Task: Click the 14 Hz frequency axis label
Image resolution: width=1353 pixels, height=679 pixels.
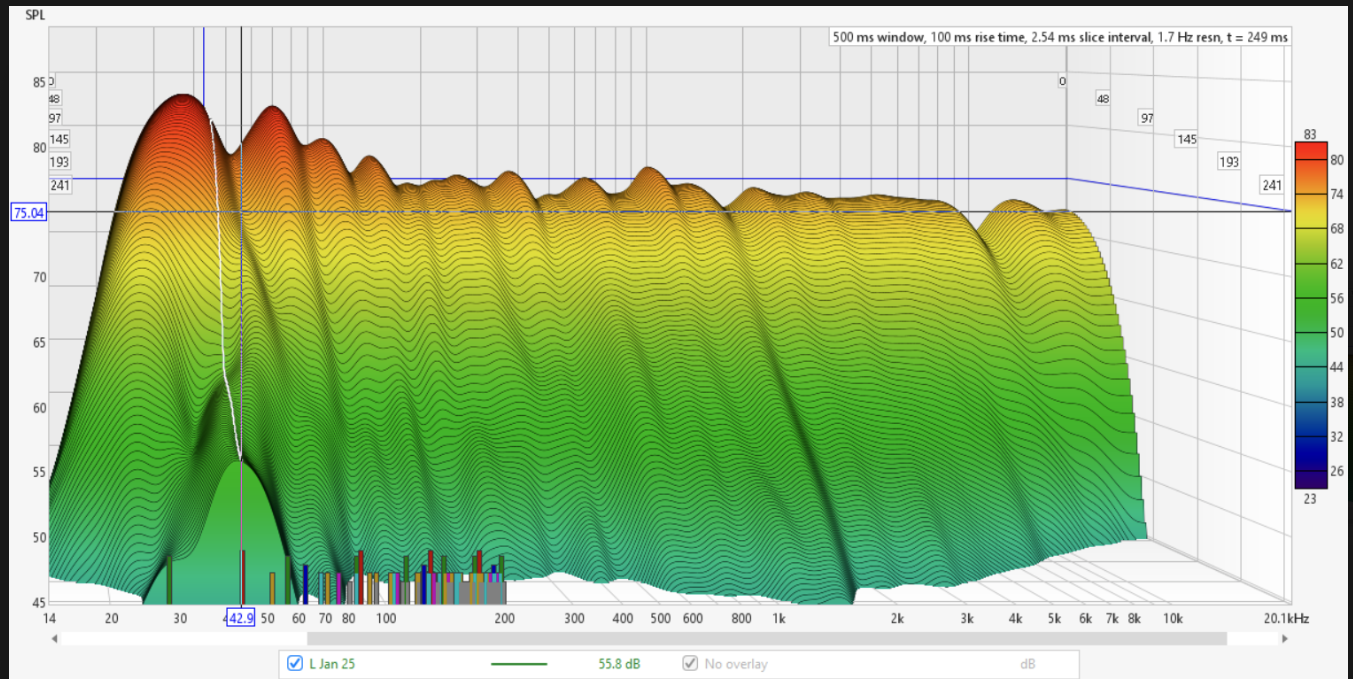Action: tap(51, 618)
